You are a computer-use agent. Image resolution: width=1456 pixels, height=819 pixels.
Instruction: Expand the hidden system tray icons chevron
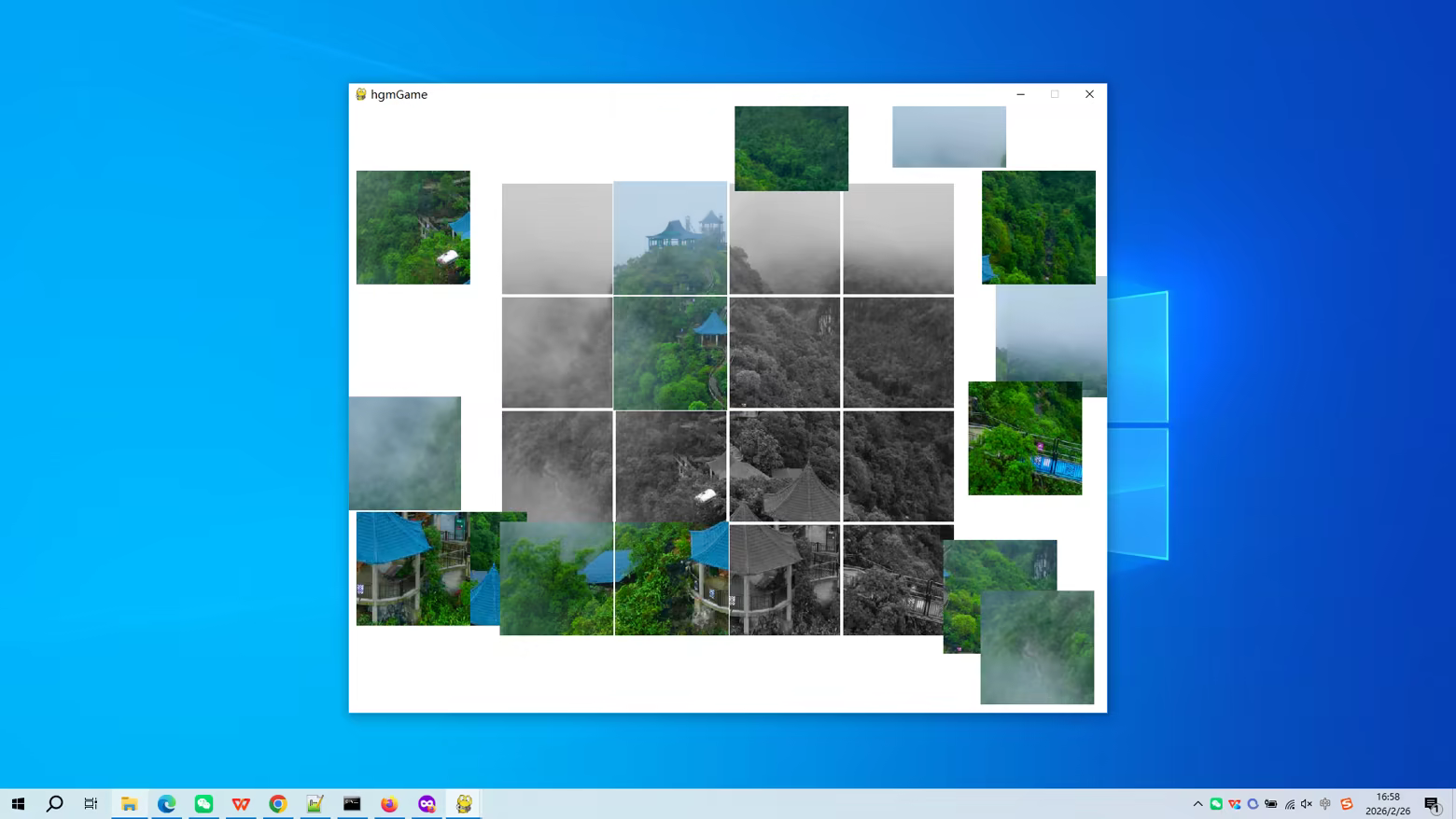1197,803
